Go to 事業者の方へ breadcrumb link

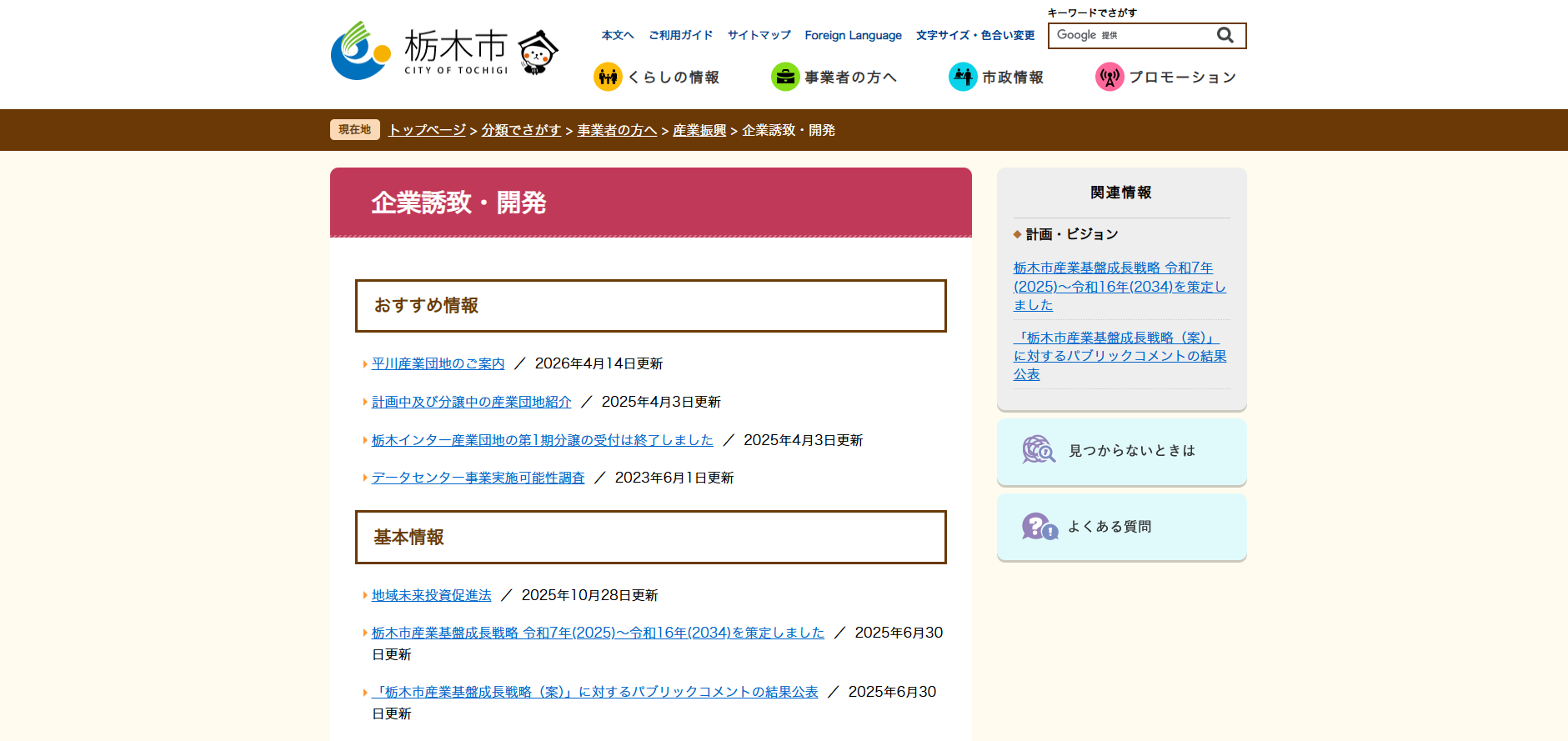(617, 130)
